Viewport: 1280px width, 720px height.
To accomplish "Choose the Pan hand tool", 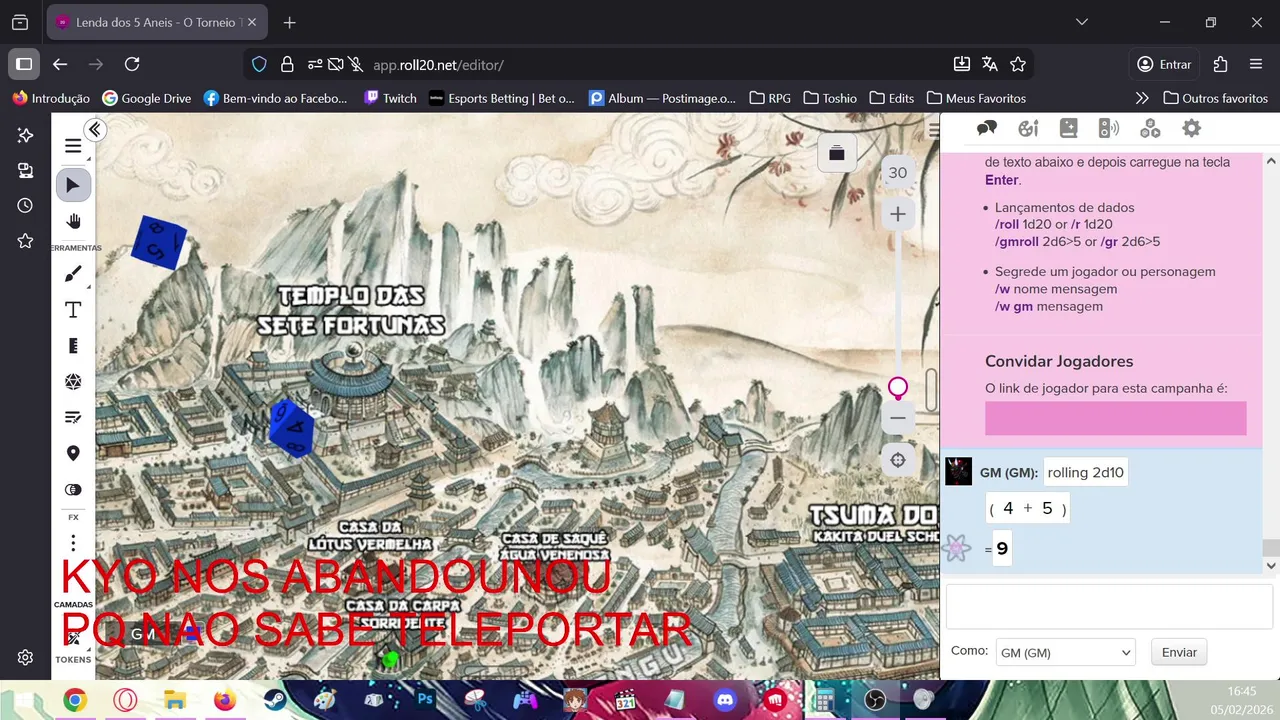I will pyautogui.click(x=73, y=221).
